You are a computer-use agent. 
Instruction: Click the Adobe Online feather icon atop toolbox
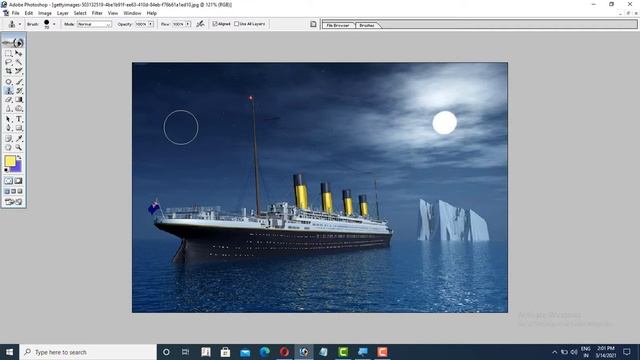[13, 42]
